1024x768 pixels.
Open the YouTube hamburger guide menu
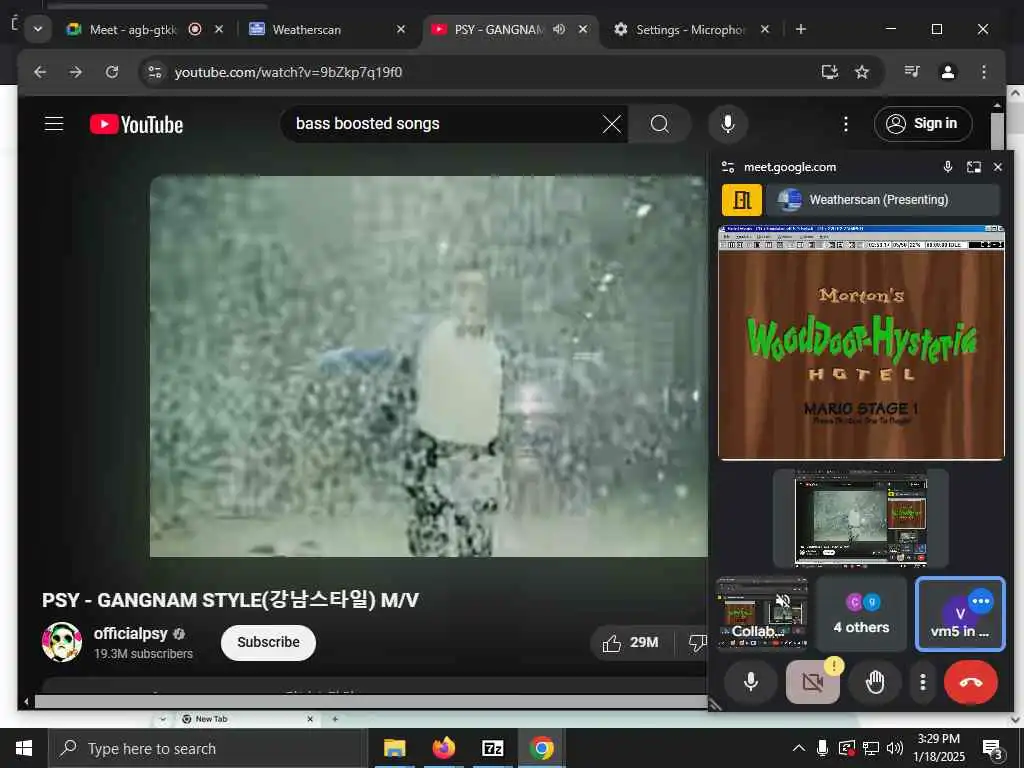(x=54, y=123)
